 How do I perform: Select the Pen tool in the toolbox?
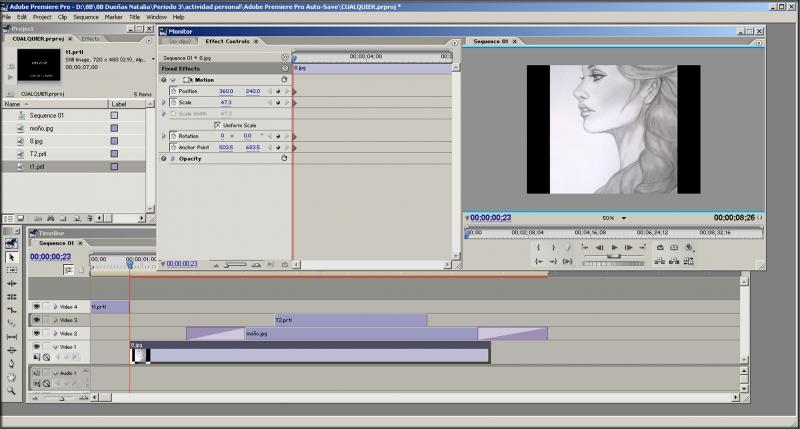[11, 363]
